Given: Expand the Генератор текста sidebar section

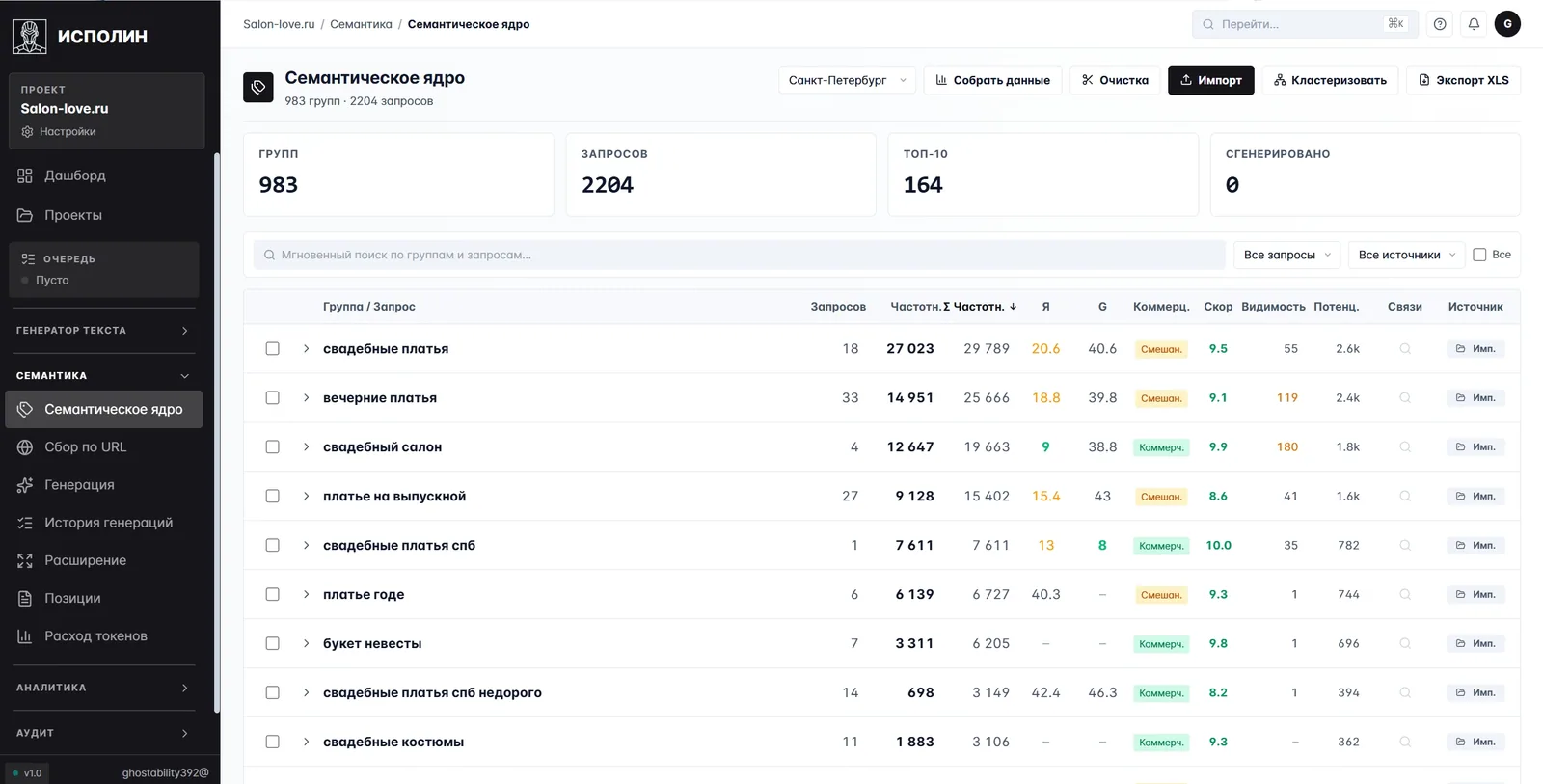Looking at the screenshot, I should tap(104, 331).
